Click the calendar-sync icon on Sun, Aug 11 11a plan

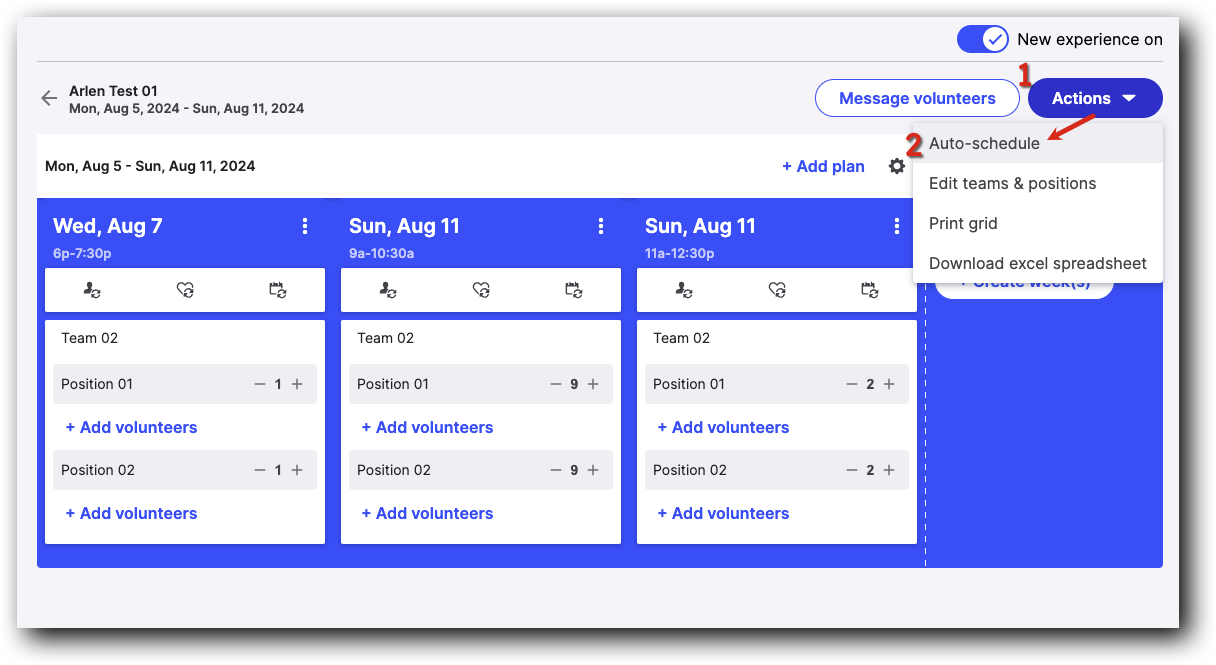pyautogui.click(x=870, y=290)
